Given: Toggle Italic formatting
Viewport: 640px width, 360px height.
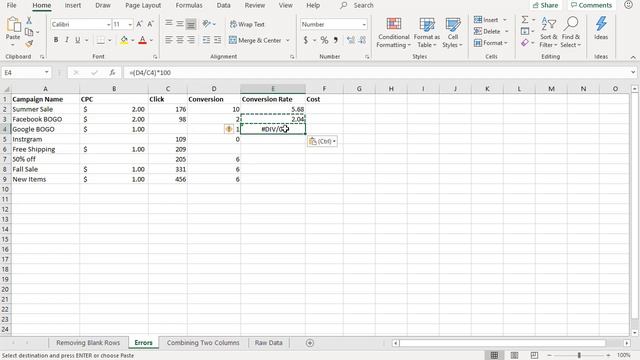Looking at the screenshot, I should [x=67, y=40].
